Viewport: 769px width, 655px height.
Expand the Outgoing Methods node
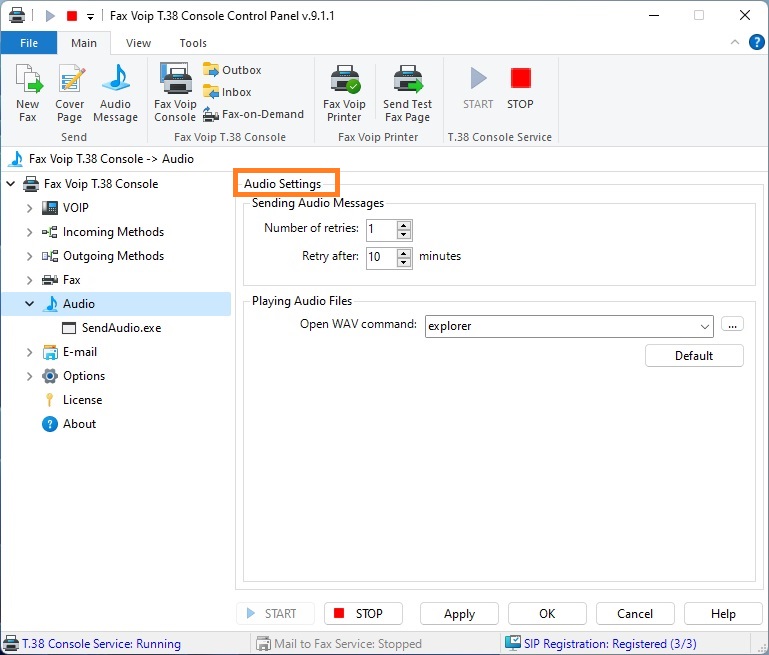click(29, 256)
